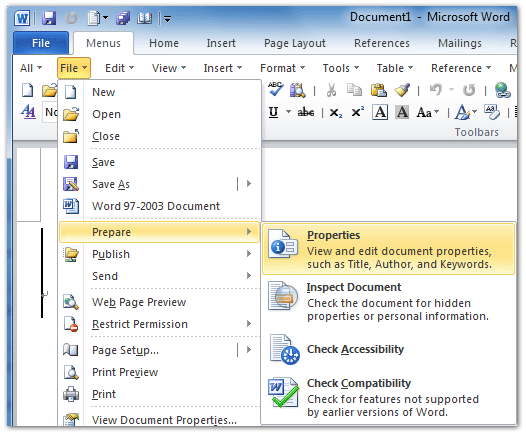Viewport: 526px width, 434px height.
Task: Click the Cut scissors icon
Action: (x=331, y=90)
